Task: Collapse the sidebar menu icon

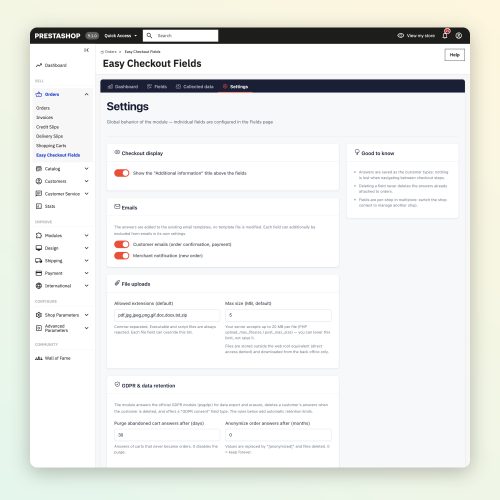Action: tap(86, 50)
